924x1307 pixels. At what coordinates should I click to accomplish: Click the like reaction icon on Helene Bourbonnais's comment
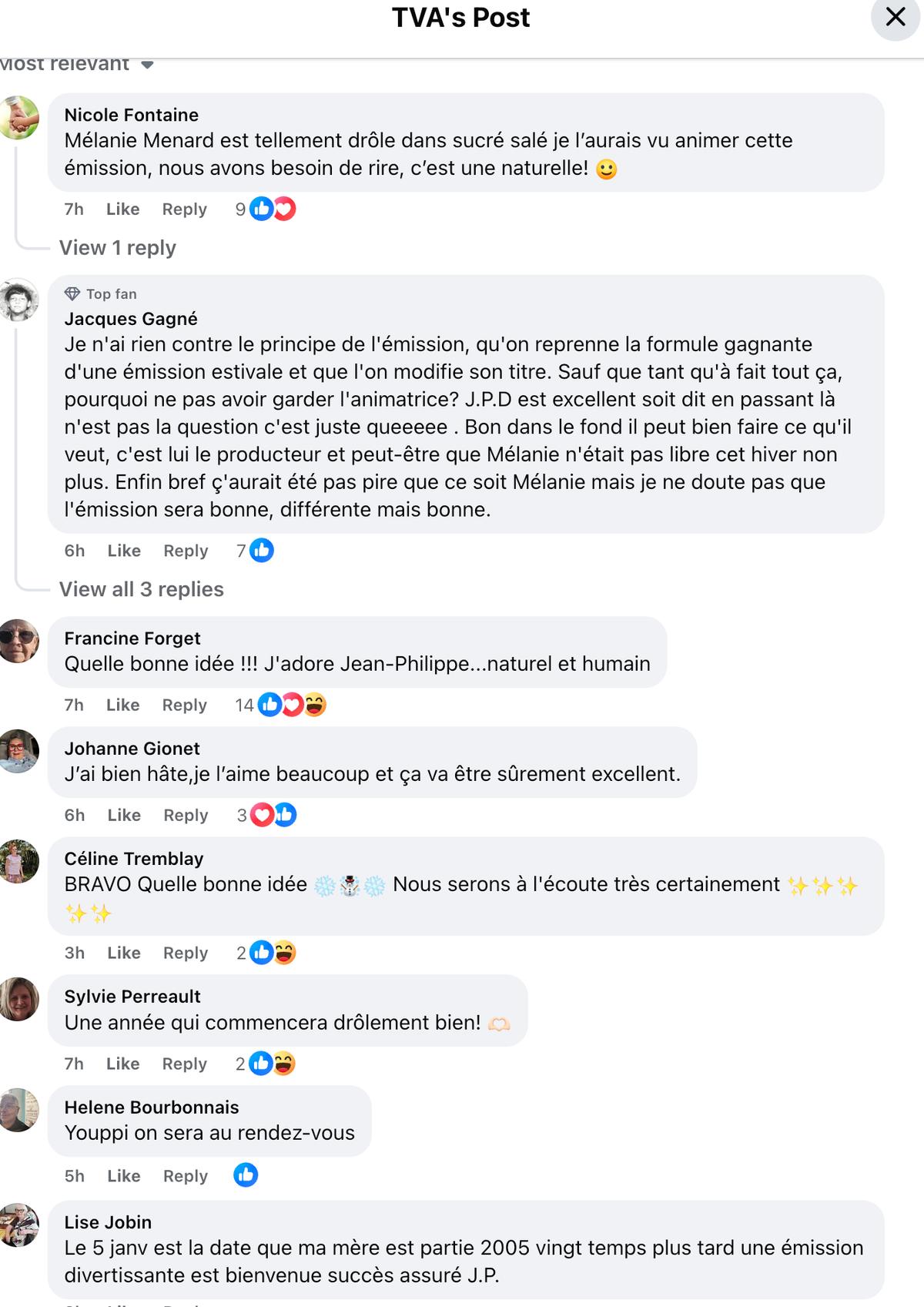coord(246,1175)
